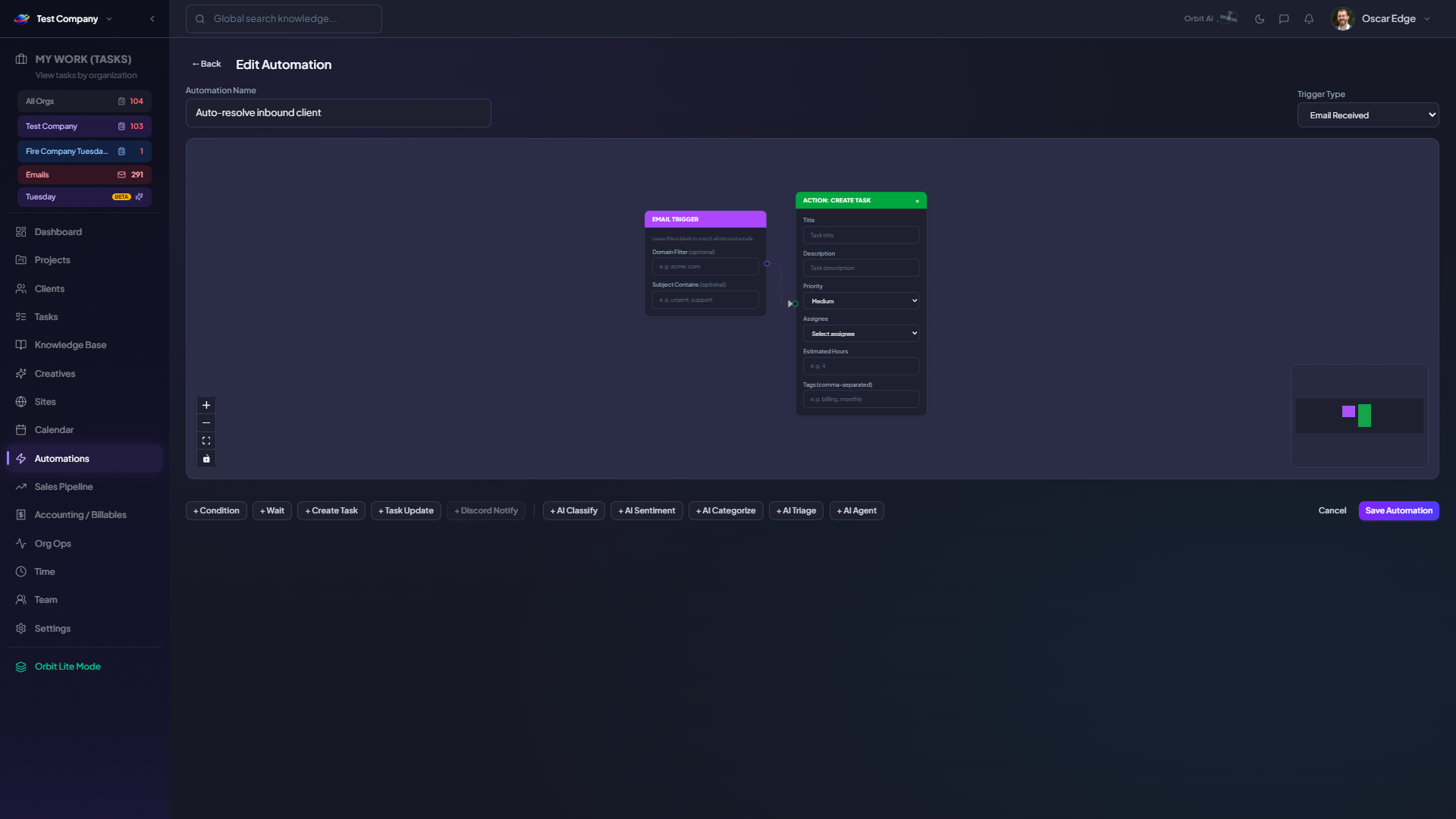Click the Calendar icon in sidebar
1456x819 pixels.
21,430
